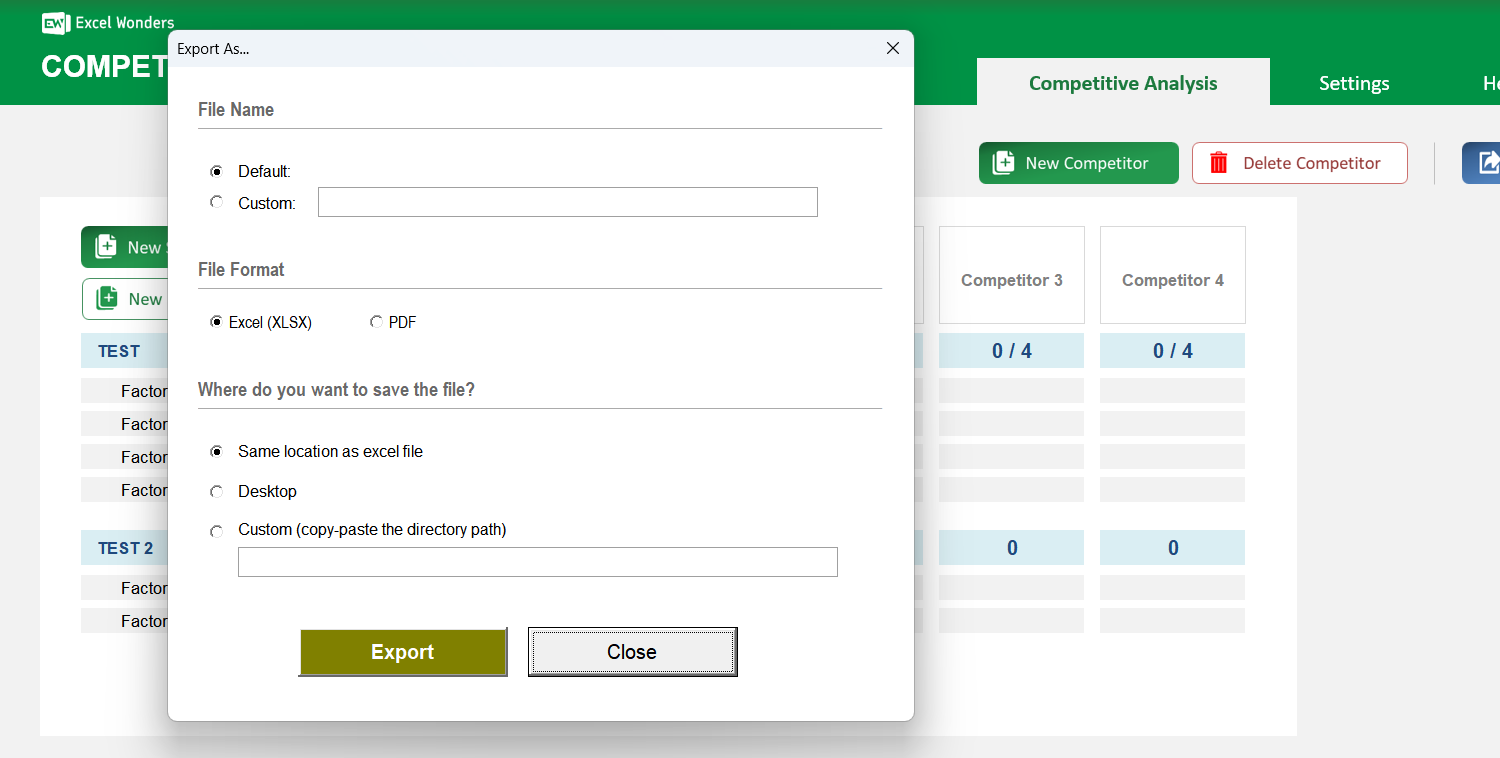Viewport: 1500px width, 758px height.
Task: Choose "Same location as excel file"
Action: (217, 451)
